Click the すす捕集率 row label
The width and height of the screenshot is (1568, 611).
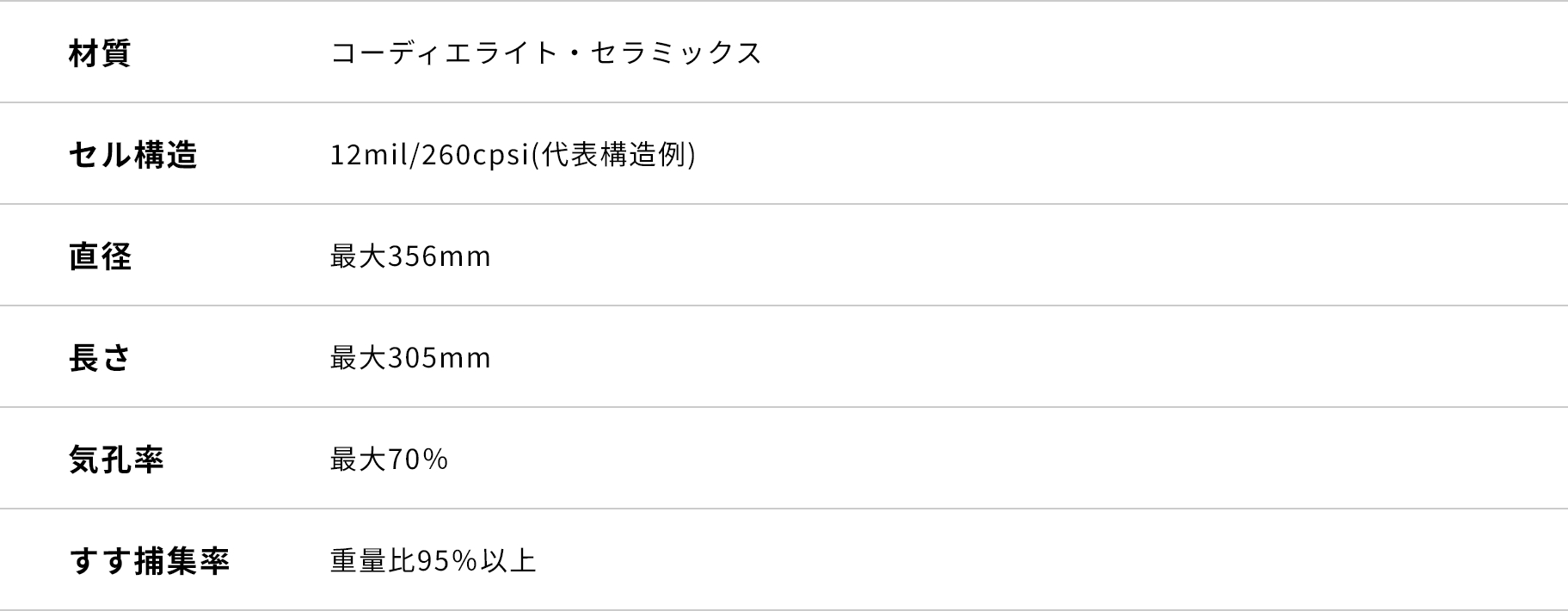(x=150, y=561)
